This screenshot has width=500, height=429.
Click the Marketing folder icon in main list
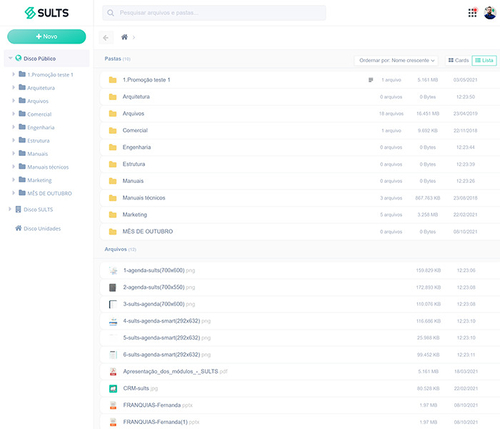113,215
